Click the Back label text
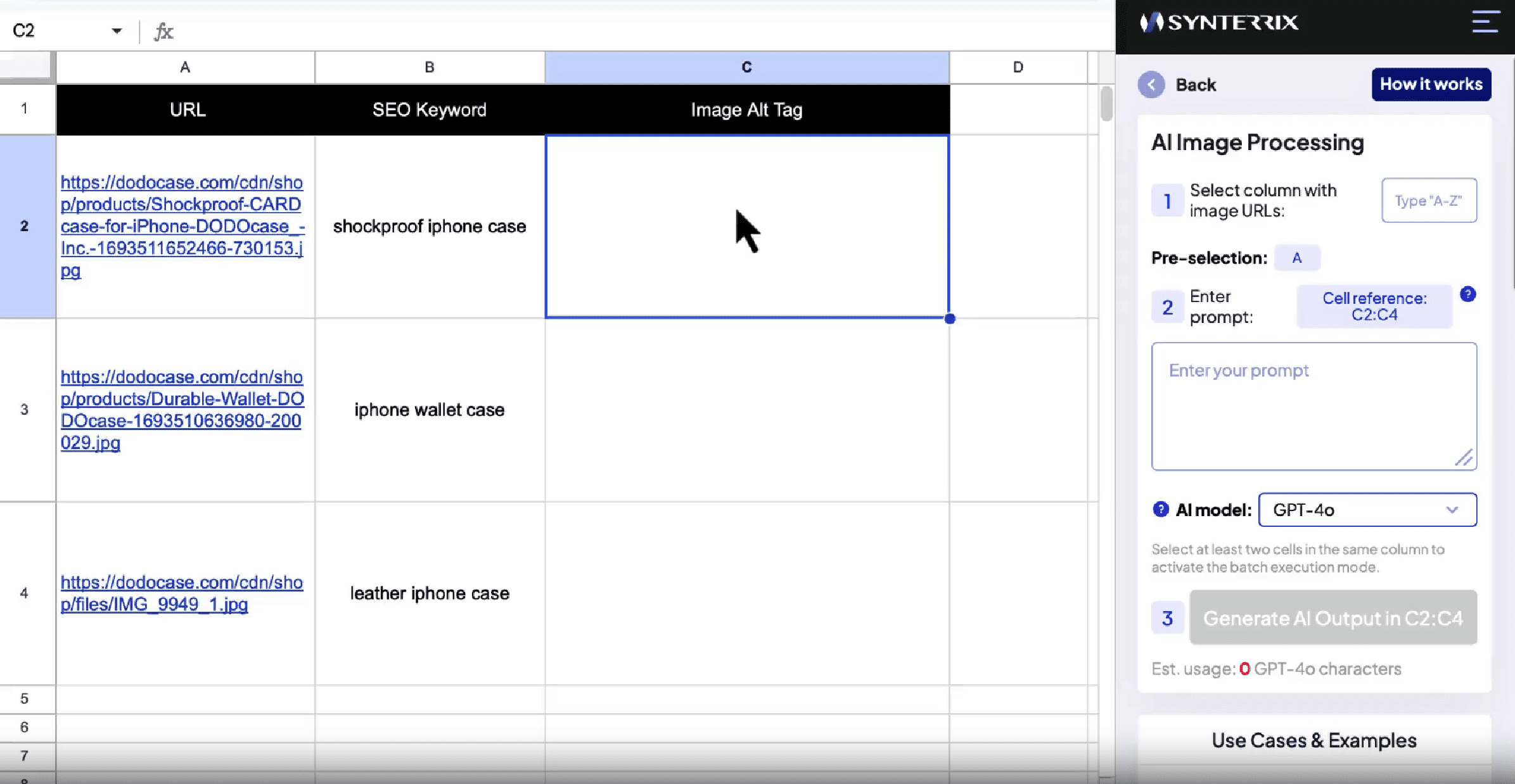 [1196, 85]
